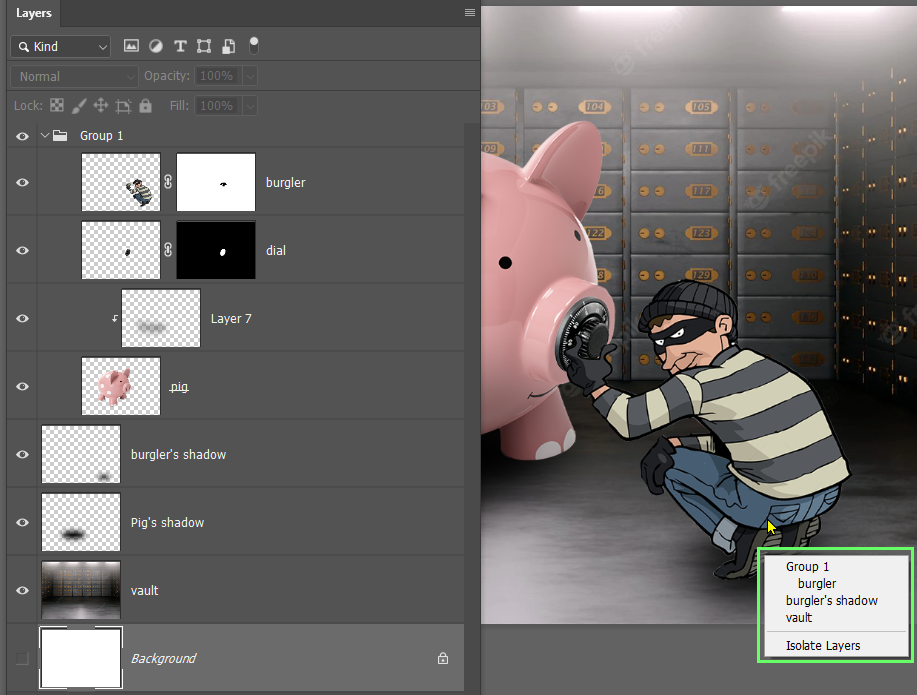The height and width of the screenshot is (695, 917).
Task: Click Lock all on the current layer
Action: coord(145,105)
